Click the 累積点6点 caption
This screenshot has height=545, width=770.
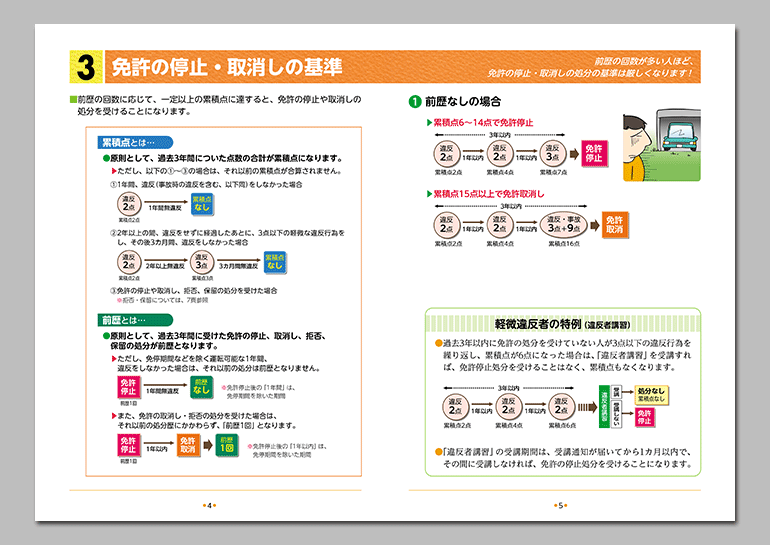(562, 425)
